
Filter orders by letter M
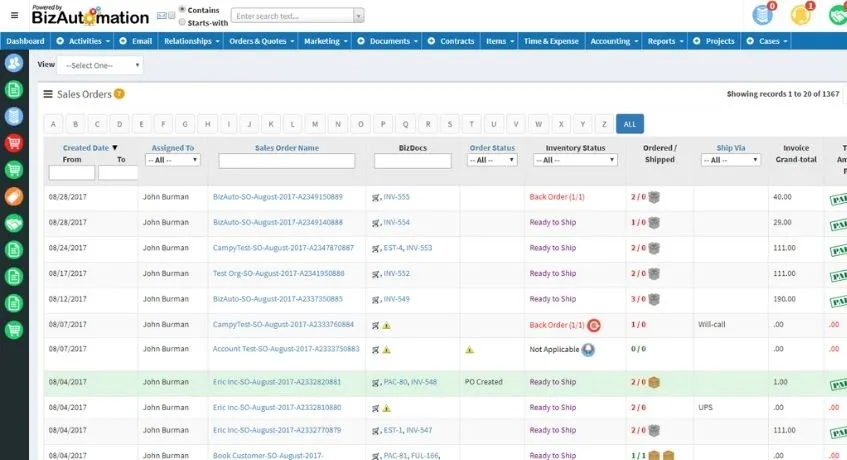point(315,124)
